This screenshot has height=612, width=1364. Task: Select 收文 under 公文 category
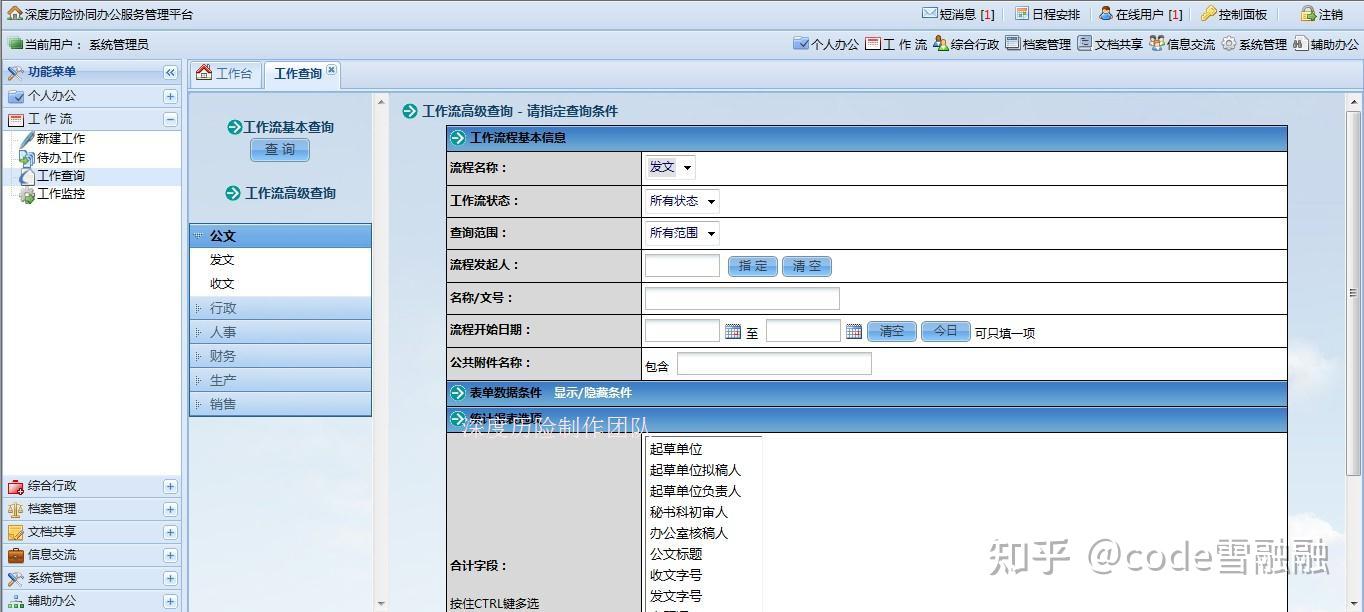tap(222, 284)
